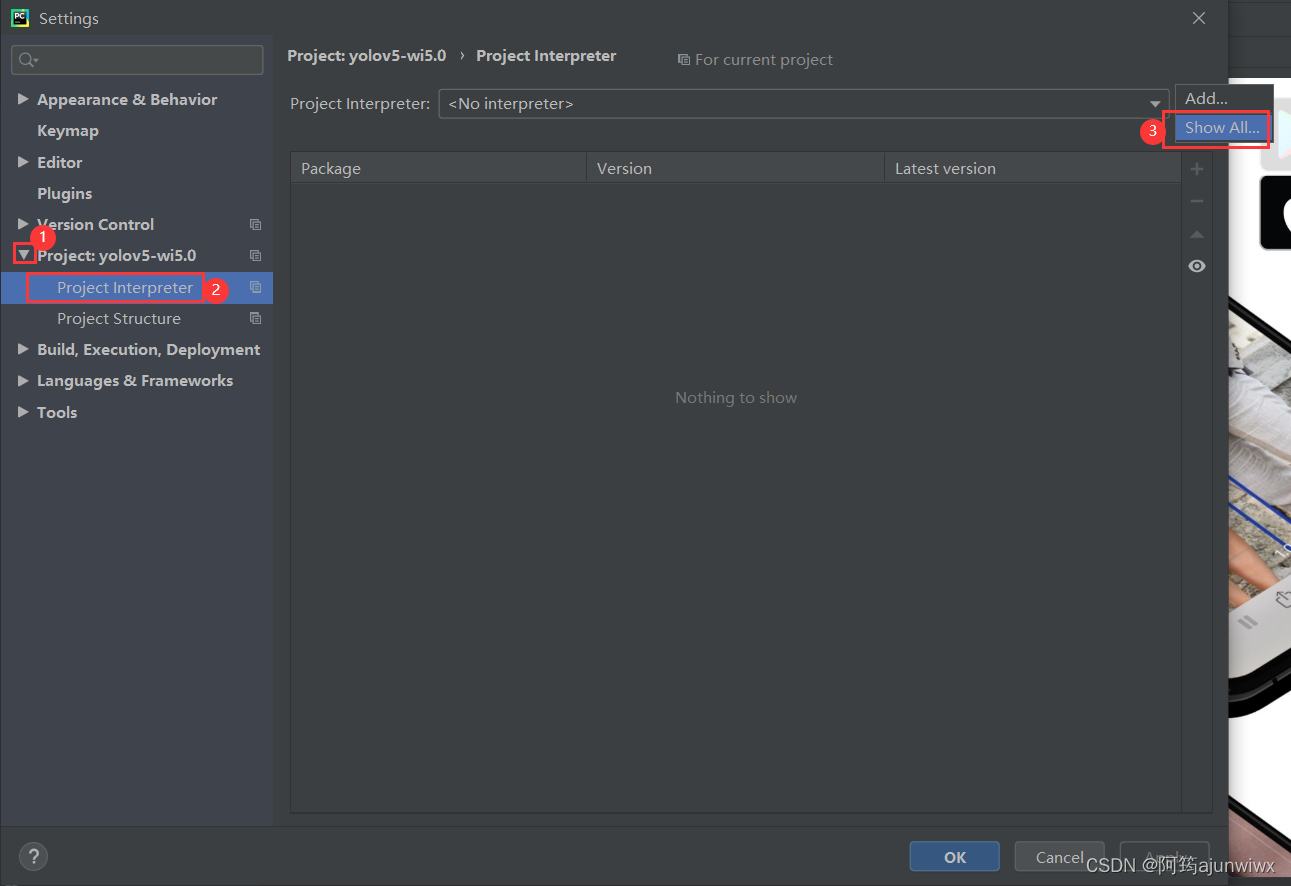Open the Project Interpreter combo box
Image resolution: width=1291 pixels, height=886 pixels.
point(803,104)
